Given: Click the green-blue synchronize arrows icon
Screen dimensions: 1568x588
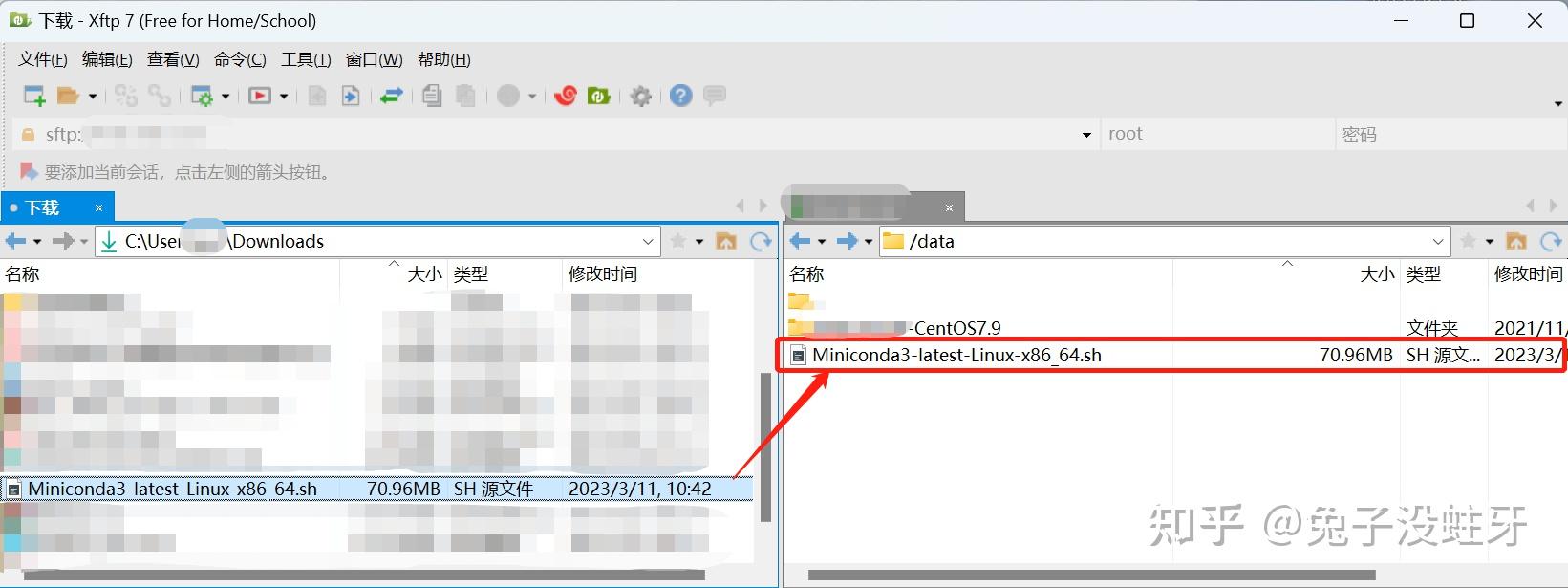Looking at the screenshot, I should click(392, 96).
